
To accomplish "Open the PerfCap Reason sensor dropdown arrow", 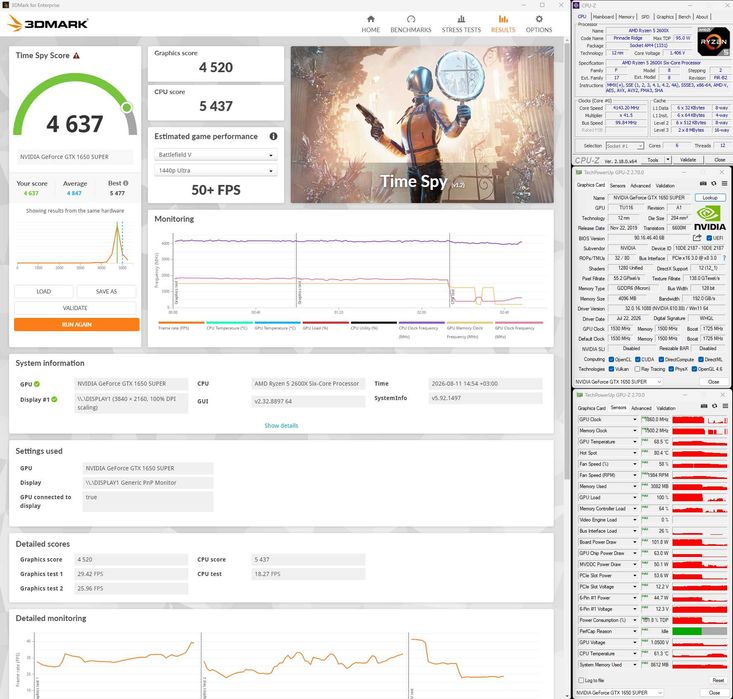I will click(635, 631).
